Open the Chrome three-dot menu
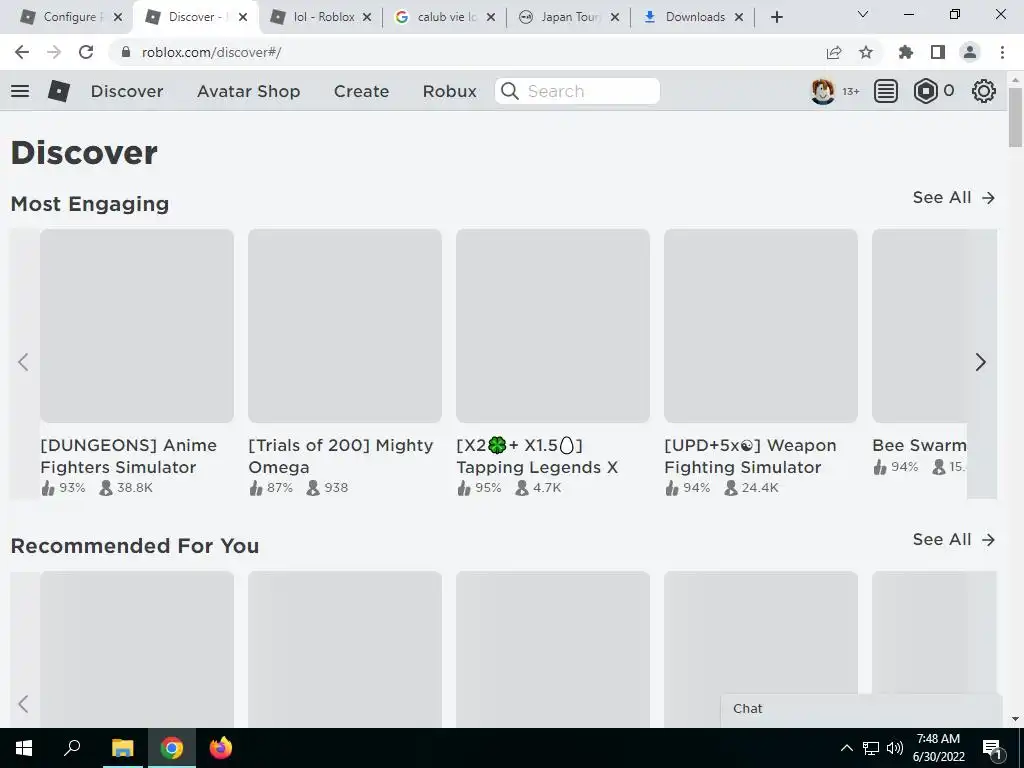This screenshot has width=1024, height=768. [1002, 52]
